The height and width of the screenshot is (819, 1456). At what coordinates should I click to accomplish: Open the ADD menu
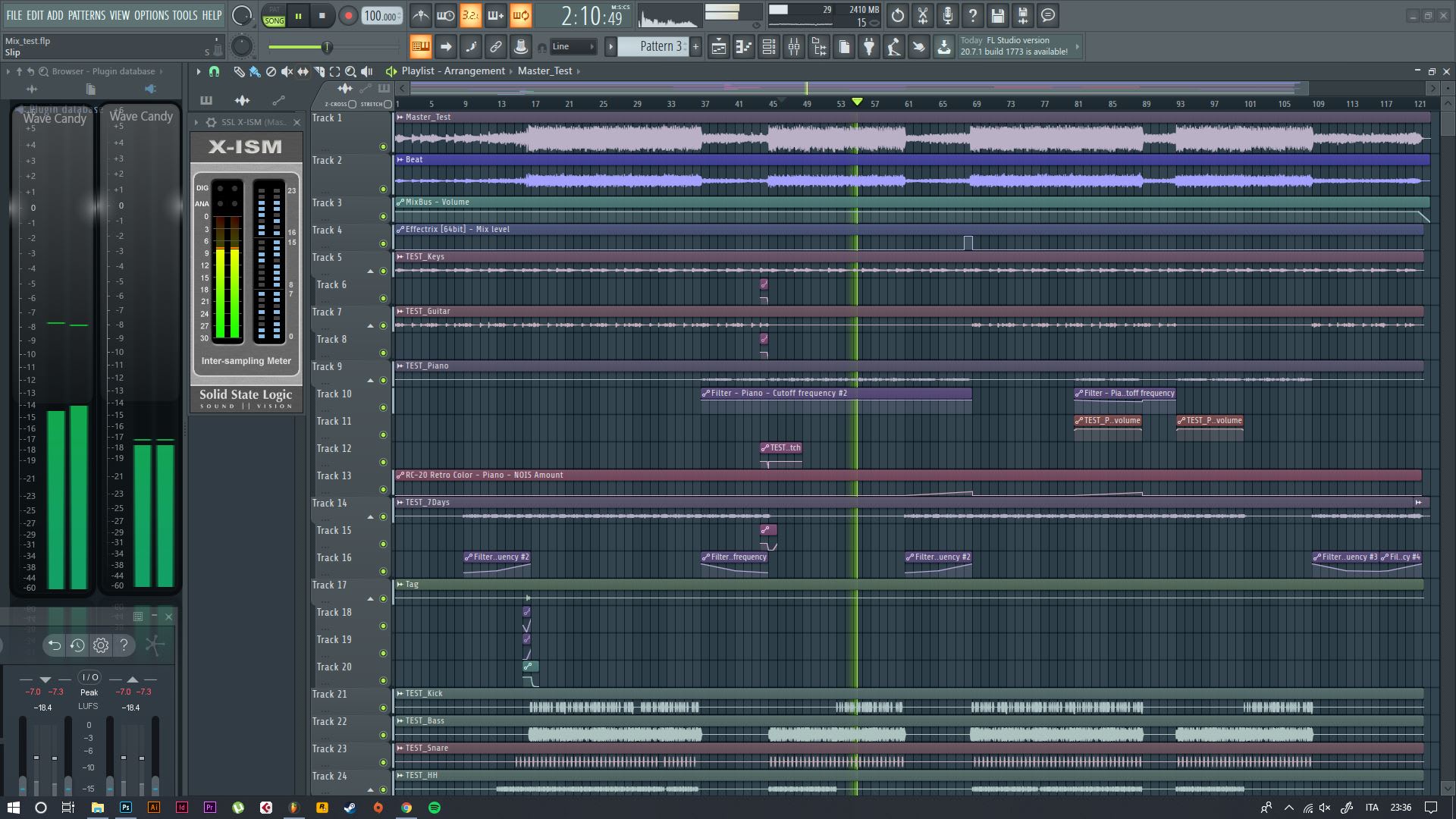point(55,15)
